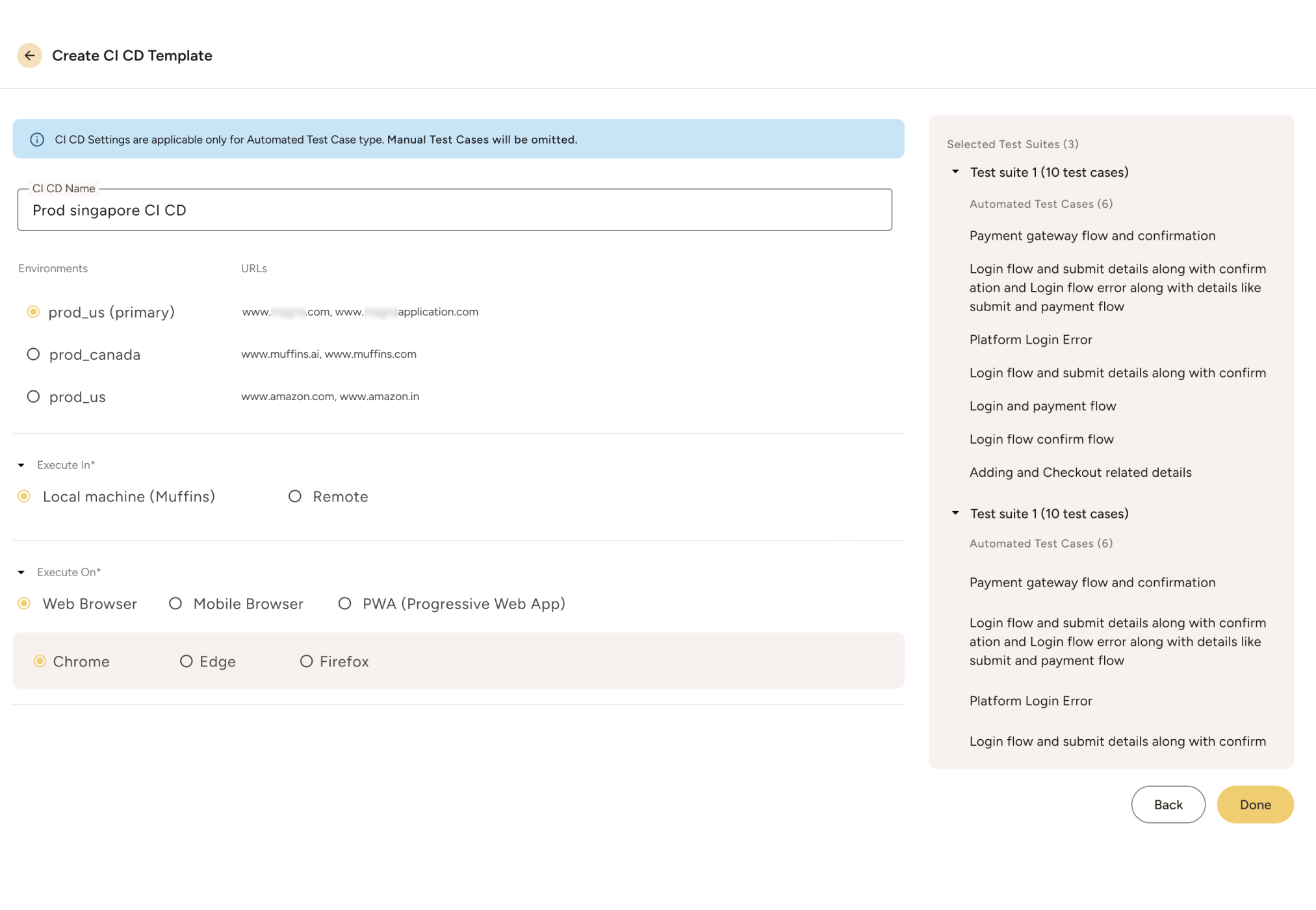This screenshot has width=1316, height=910.
Task: Open the Payment gateway flow and confirmation test
Action: coord(1092,235)
